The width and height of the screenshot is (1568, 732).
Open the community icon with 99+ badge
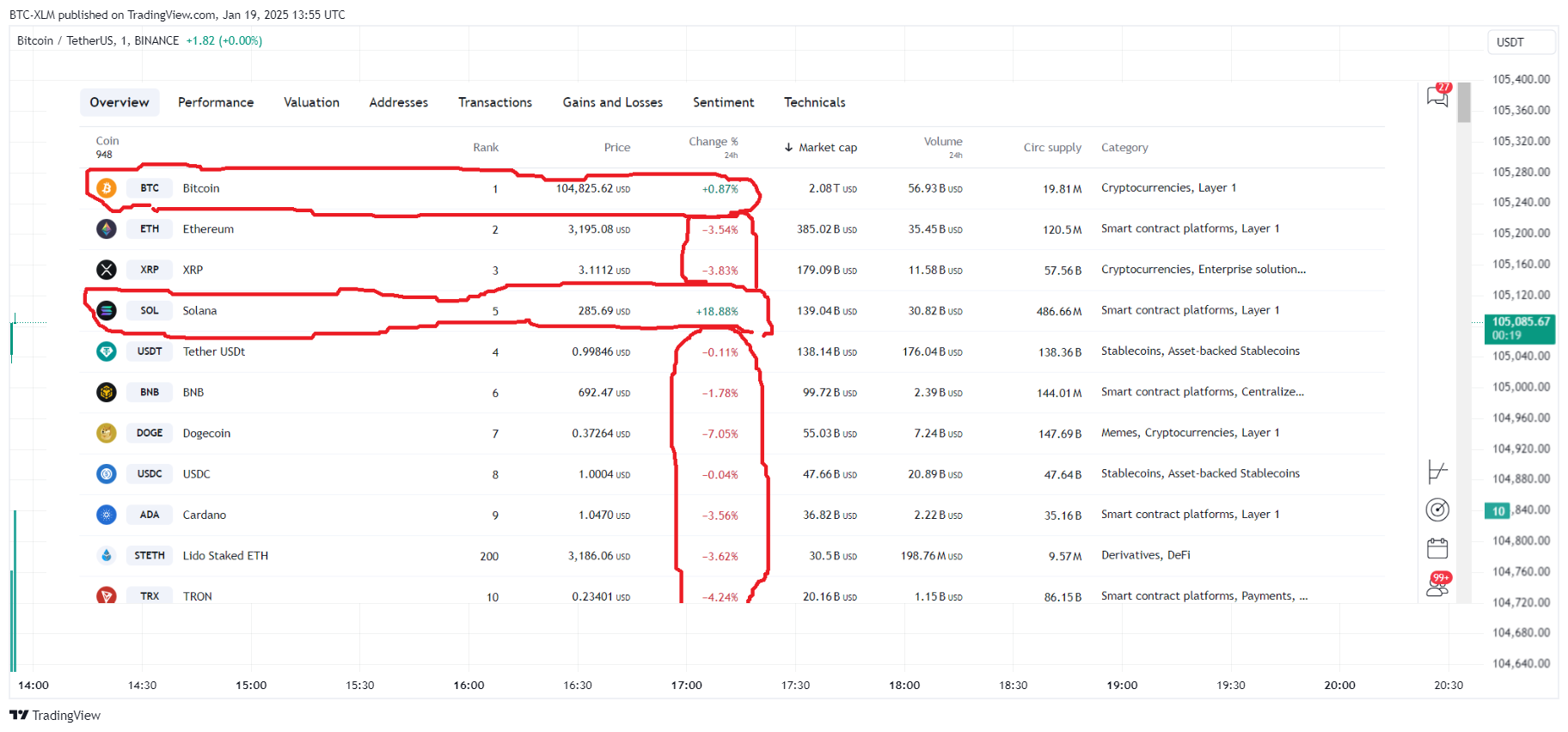[x=1439, y=584]
